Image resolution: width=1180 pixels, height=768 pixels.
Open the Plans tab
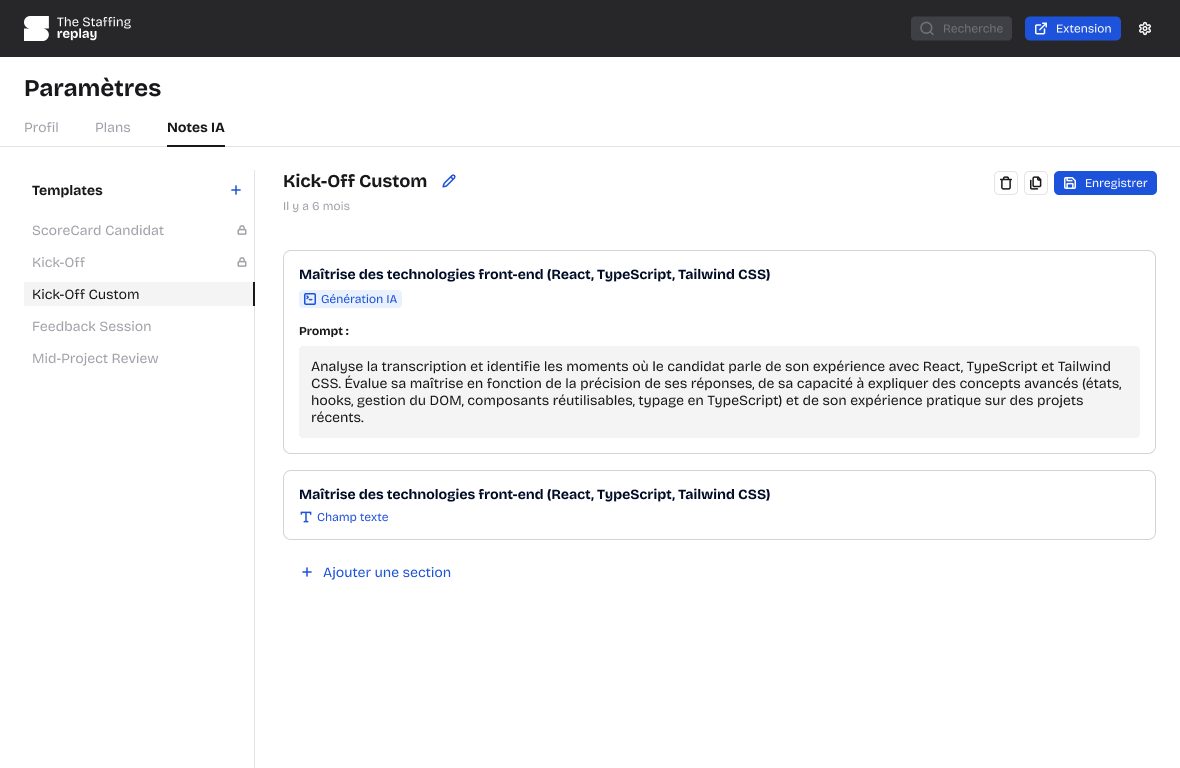click(113, 127)
